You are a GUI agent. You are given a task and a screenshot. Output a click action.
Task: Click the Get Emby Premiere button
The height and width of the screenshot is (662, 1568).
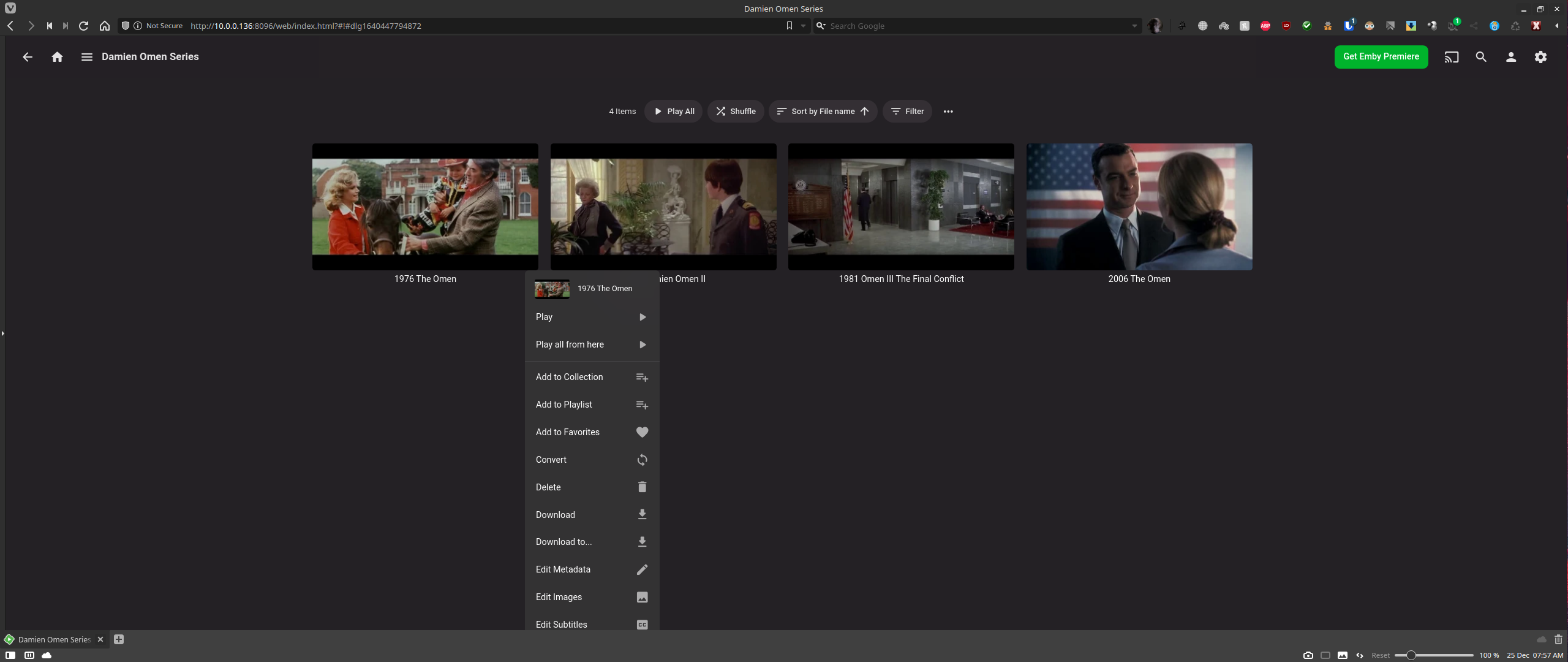(x=1380, y=56)
